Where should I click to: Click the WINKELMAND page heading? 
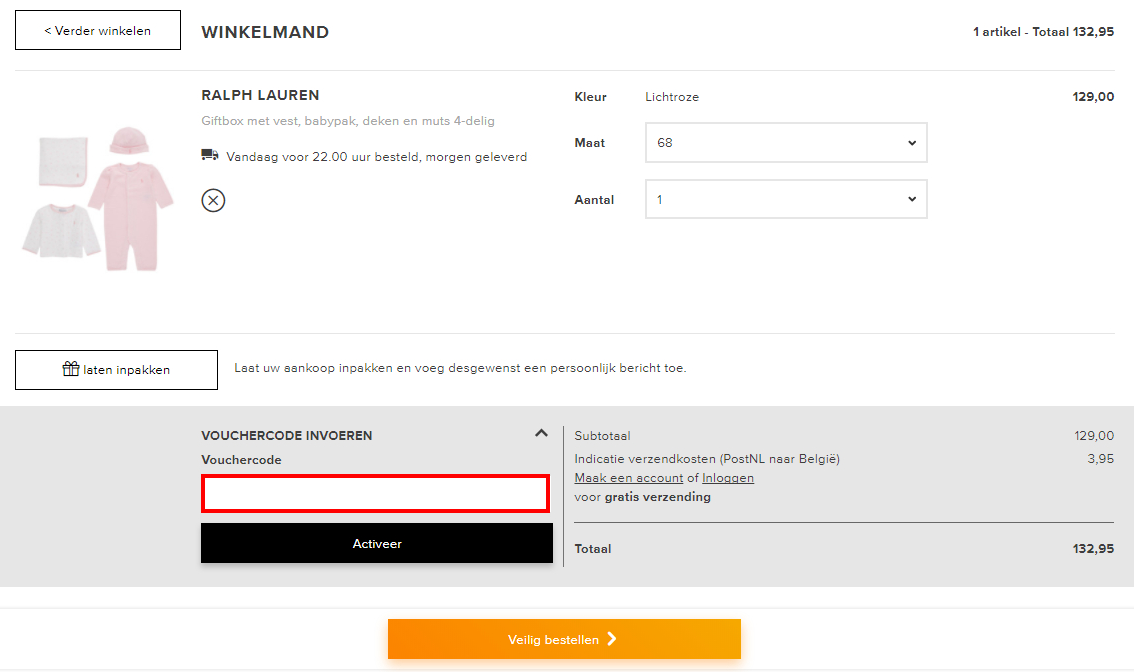tap(265, 32)
